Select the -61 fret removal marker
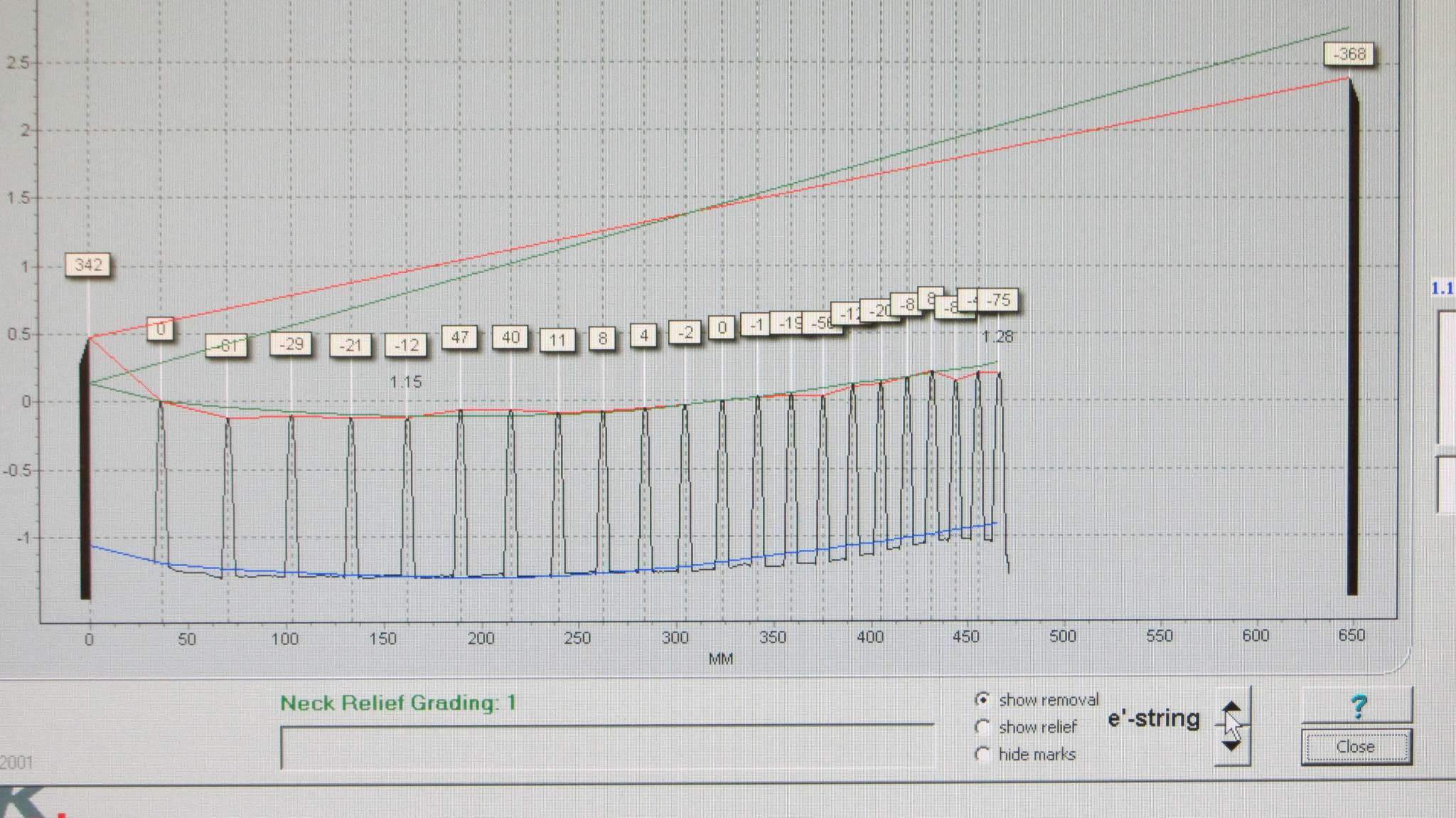This screenshot has height=818, width=1456. pos(226,346)
